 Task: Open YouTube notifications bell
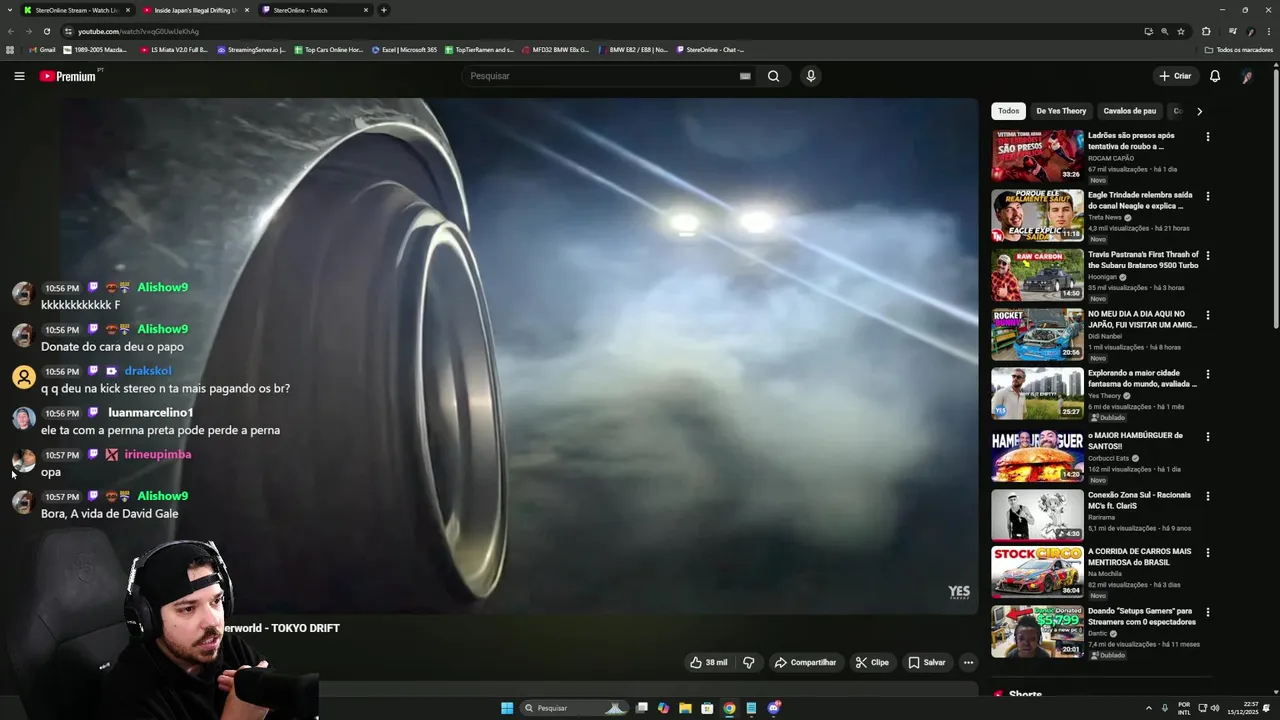click(1215, 76)
